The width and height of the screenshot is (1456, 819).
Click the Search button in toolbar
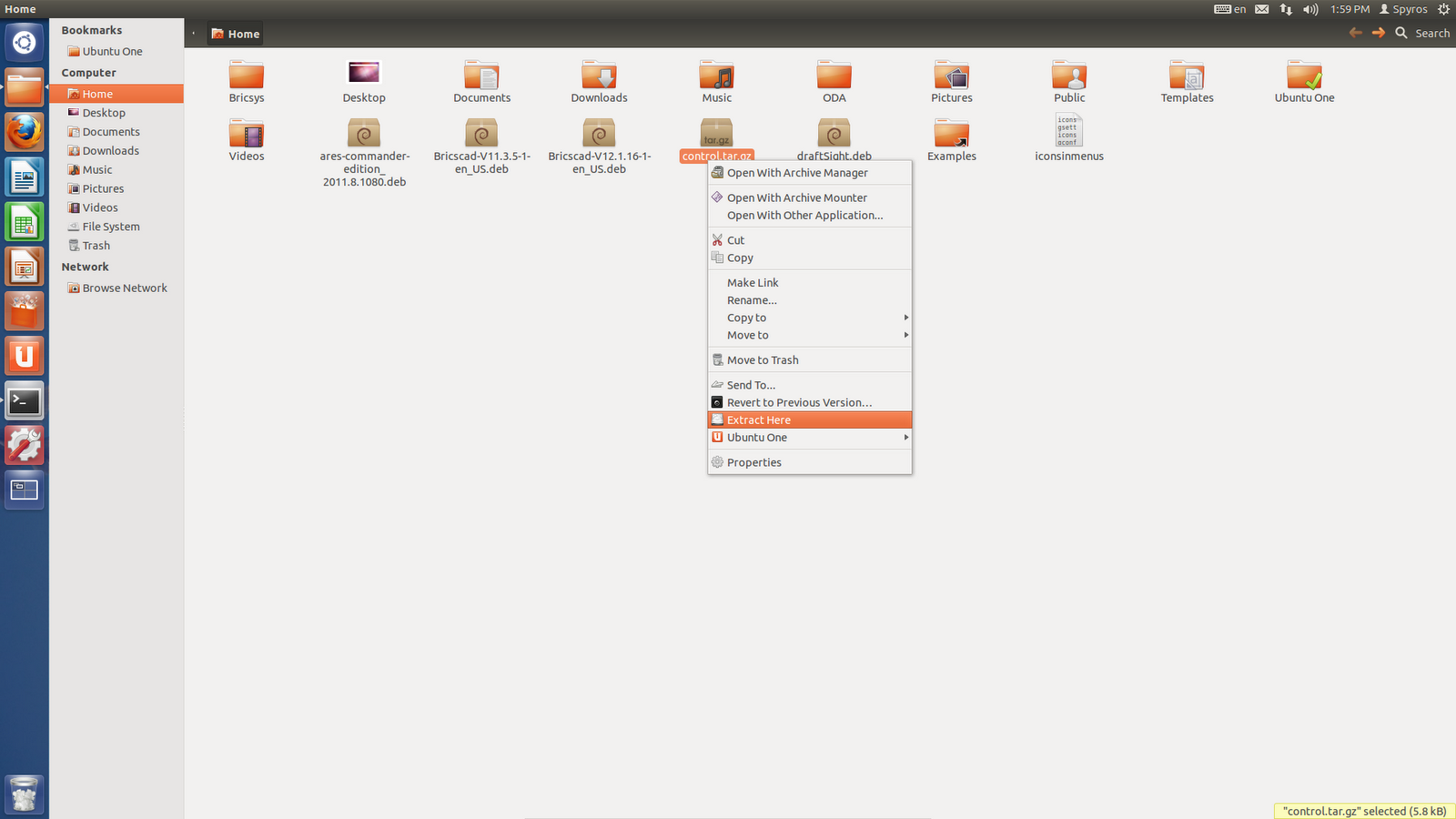(x=1422, y=33)
